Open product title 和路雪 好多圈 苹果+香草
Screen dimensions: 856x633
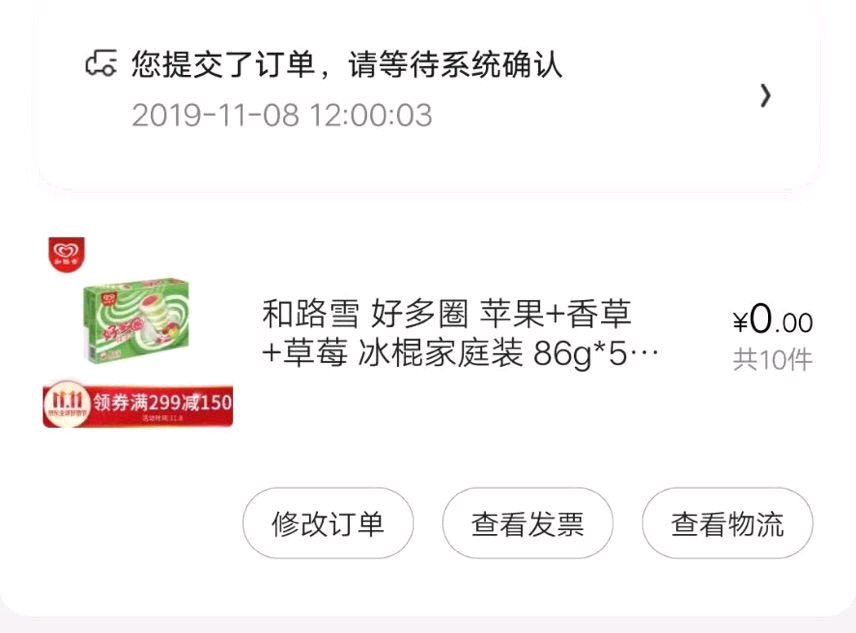(447, 314)
